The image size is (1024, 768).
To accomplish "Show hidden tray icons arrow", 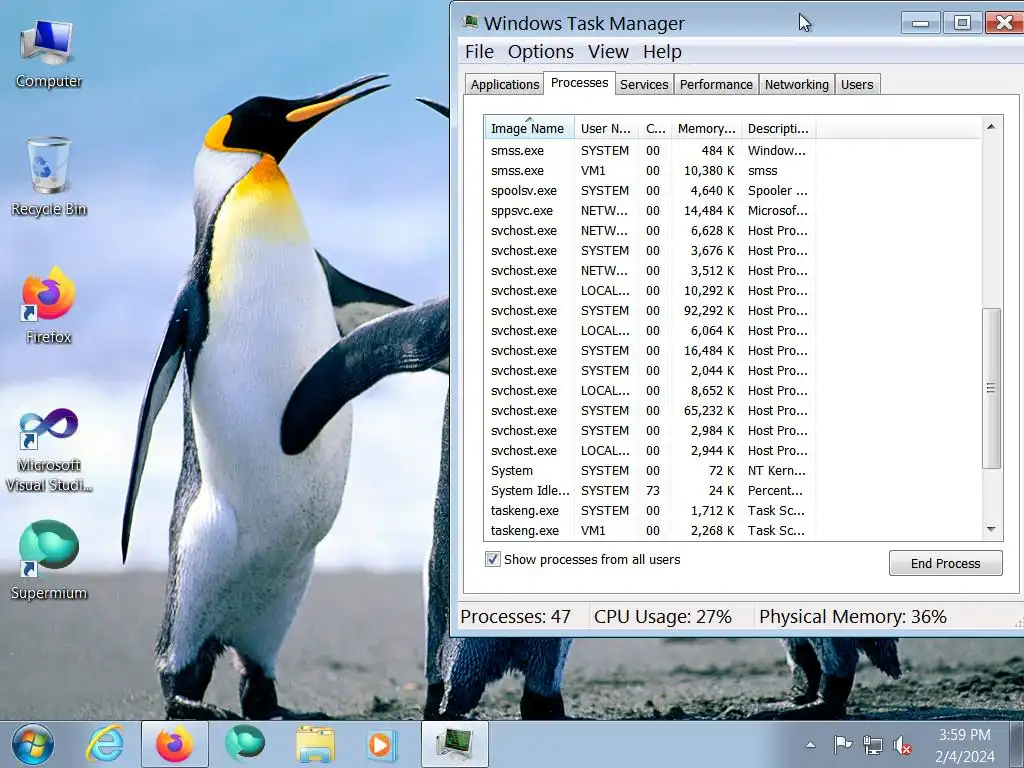I will [810, 744].
